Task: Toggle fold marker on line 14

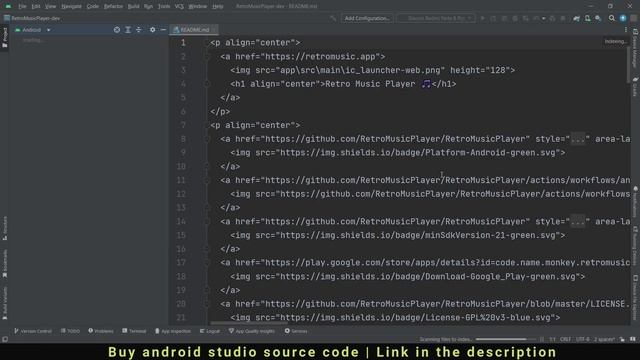Action: click(207, 222)
